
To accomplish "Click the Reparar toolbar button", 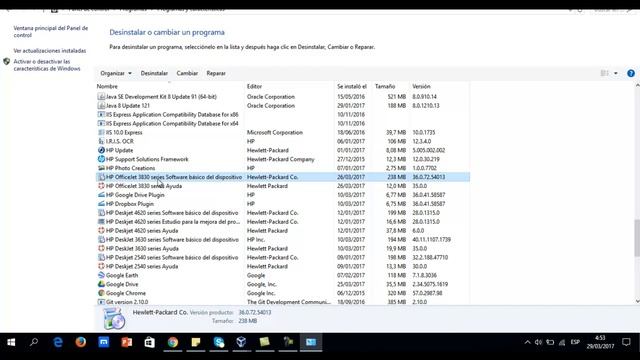I will [216, 73].
